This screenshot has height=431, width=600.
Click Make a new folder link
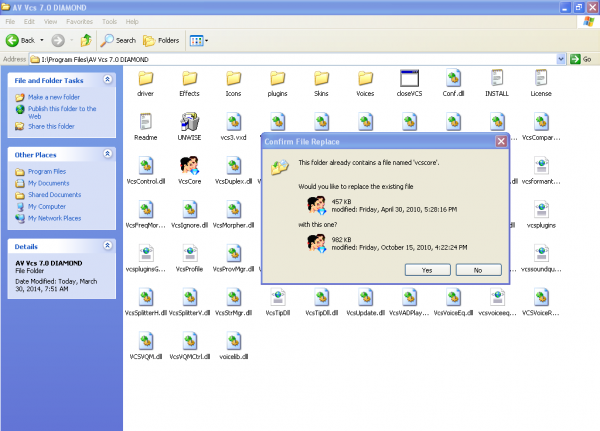[x=55, y=95]
